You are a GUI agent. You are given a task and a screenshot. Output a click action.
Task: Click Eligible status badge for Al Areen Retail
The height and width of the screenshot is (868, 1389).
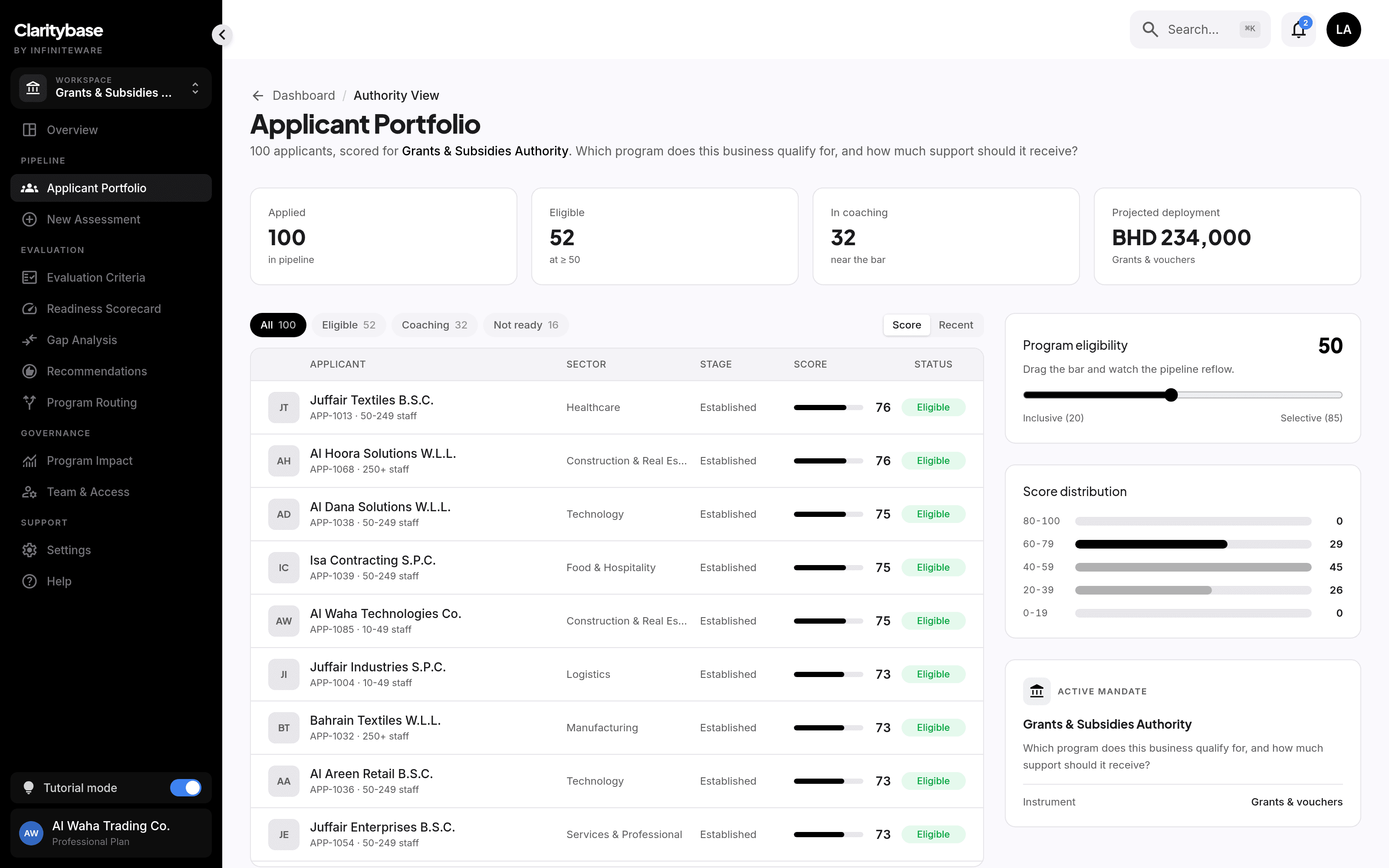coord(933,781)
